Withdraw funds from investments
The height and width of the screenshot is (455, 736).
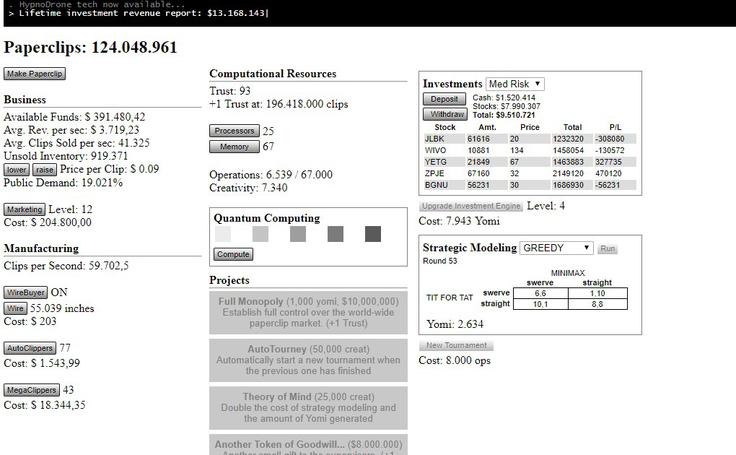coord(445,114)
